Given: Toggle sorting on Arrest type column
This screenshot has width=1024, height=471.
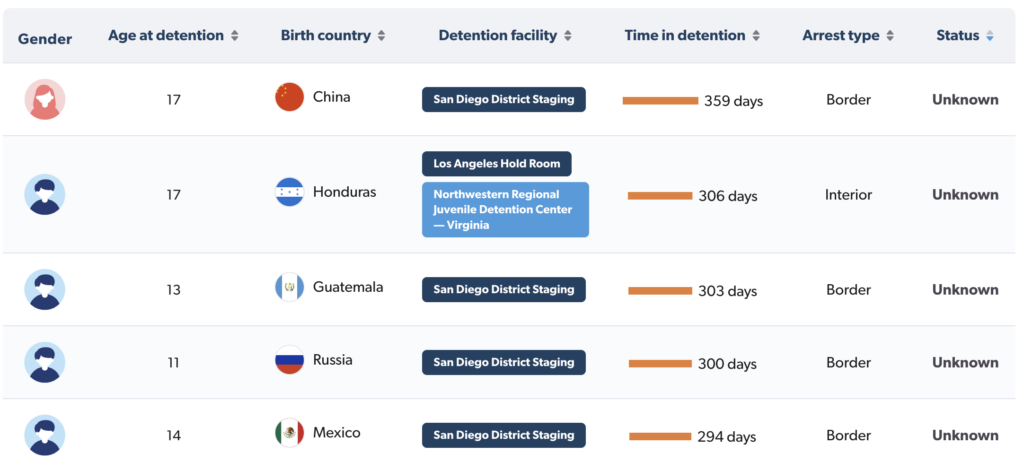Looking at the screenshot, I should [x=890, y=36].
